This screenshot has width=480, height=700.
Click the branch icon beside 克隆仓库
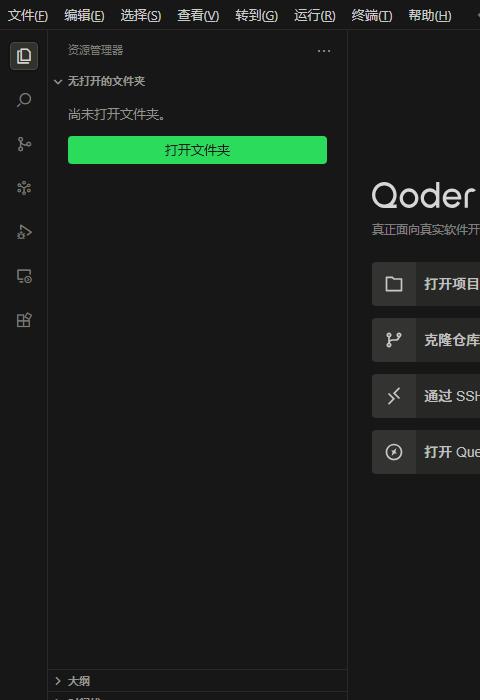pos(394,340)
